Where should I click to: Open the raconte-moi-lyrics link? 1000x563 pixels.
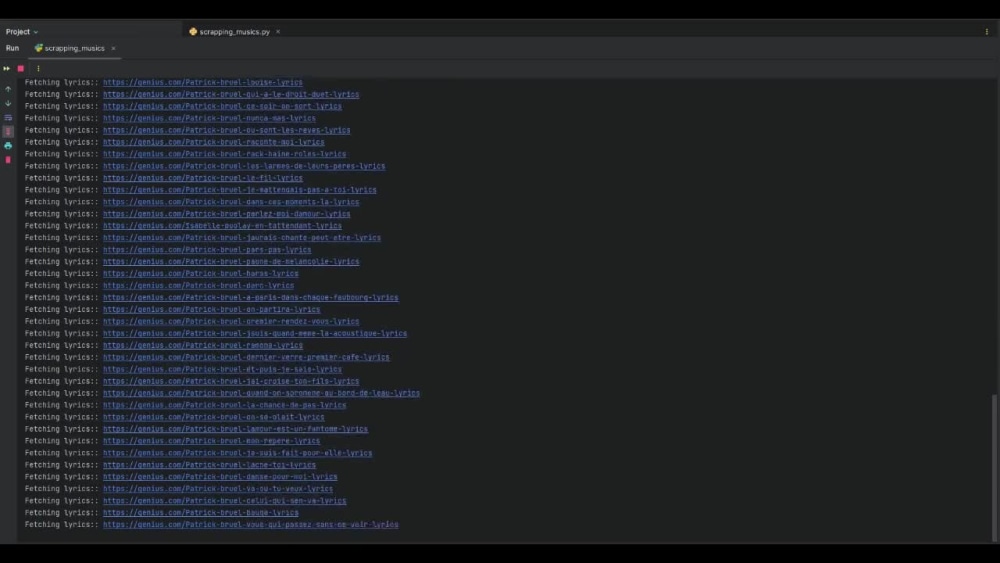pos(214,142)
